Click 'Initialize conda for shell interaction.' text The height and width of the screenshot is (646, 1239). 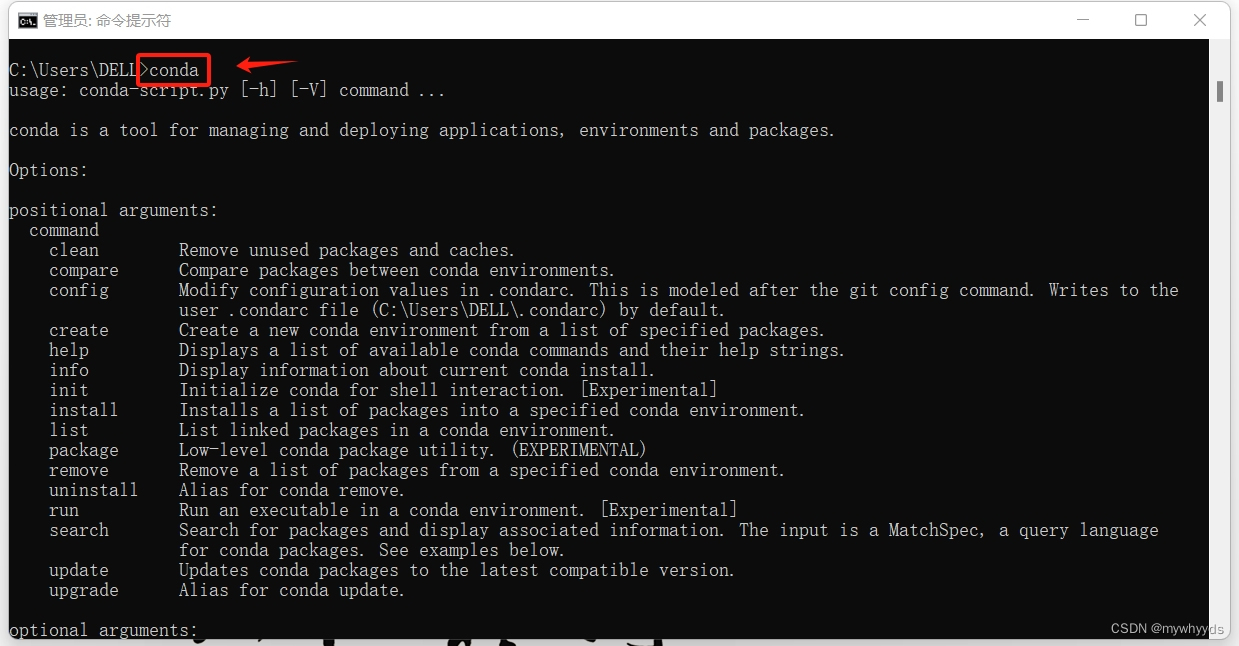click(x=448, y=390)
